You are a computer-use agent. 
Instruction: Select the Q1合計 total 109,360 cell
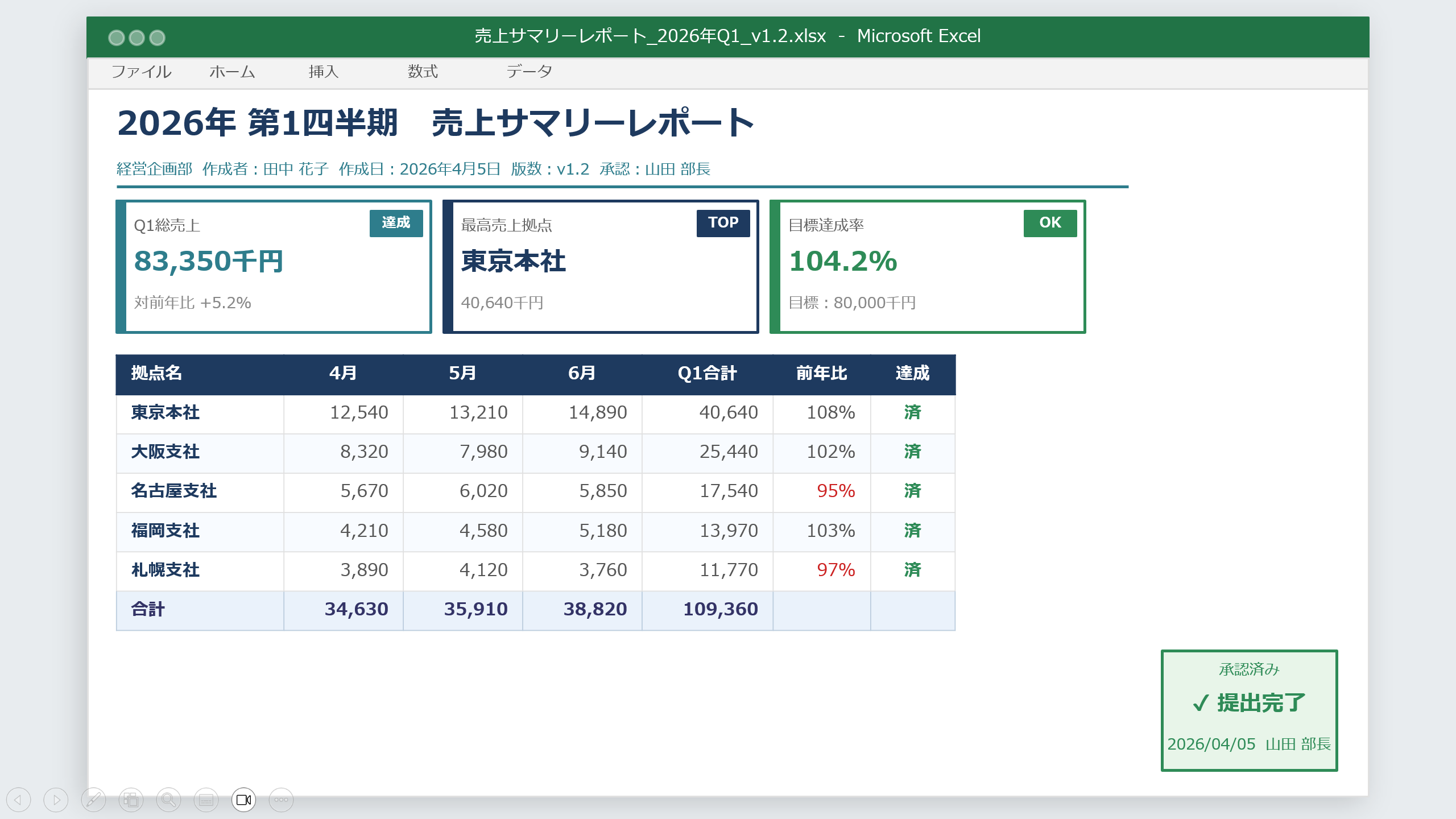pyautogui.click(x=708, y=610)
